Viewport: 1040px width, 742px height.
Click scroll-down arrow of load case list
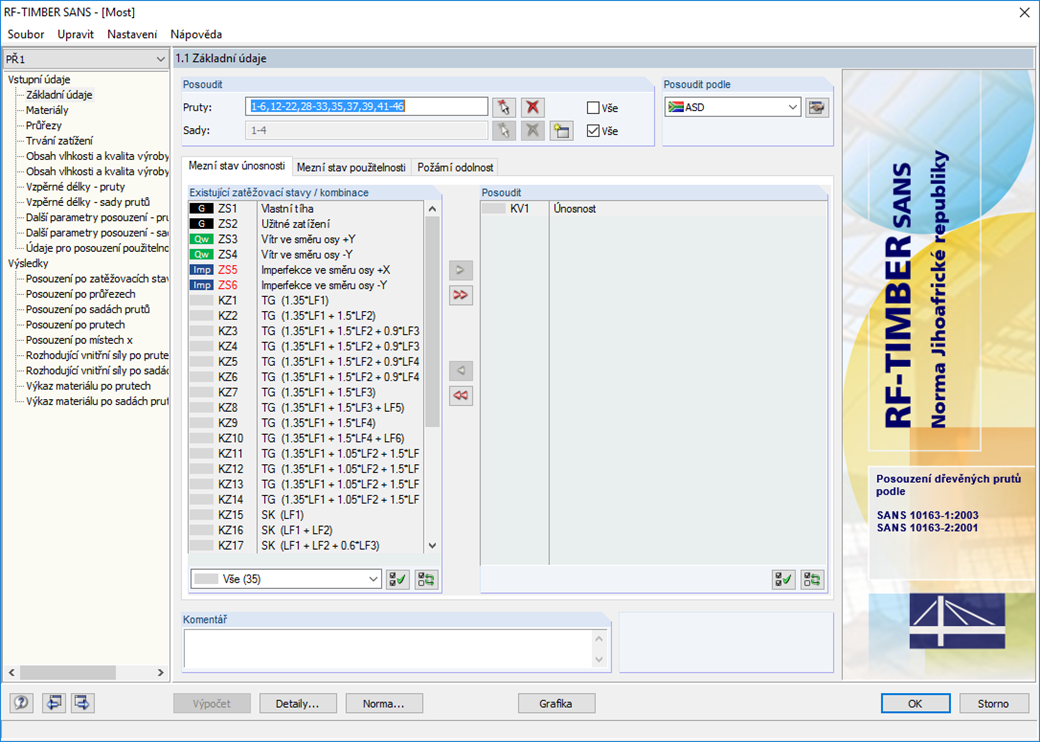coord(432,546)
